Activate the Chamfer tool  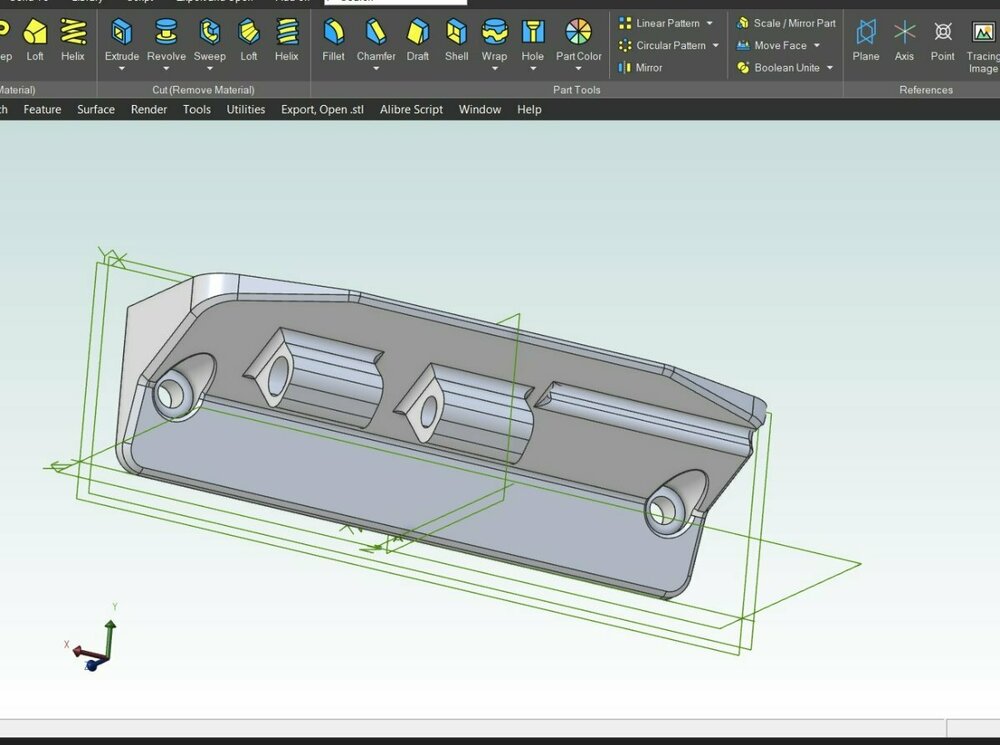(376, 40)
